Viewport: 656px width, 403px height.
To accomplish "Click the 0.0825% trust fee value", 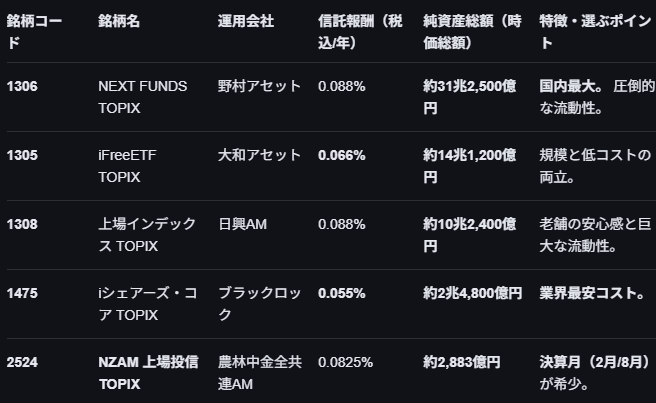I will pos(346,362).
